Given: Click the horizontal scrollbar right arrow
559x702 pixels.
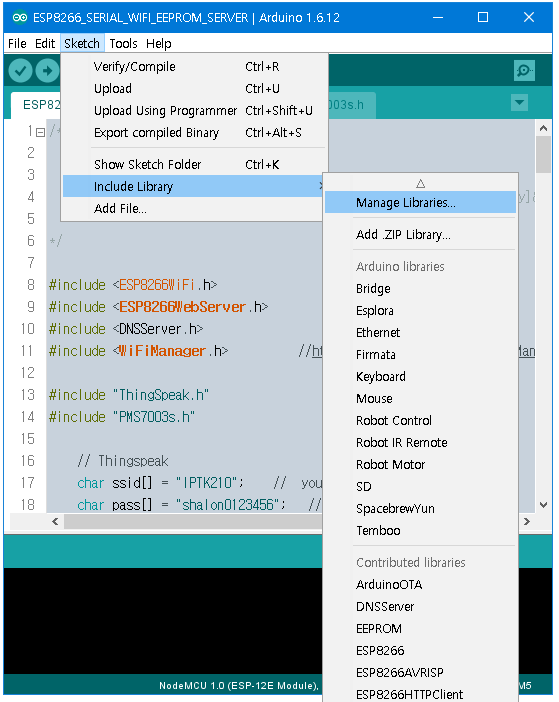Looking at the screenshot, I should (527, 521).
